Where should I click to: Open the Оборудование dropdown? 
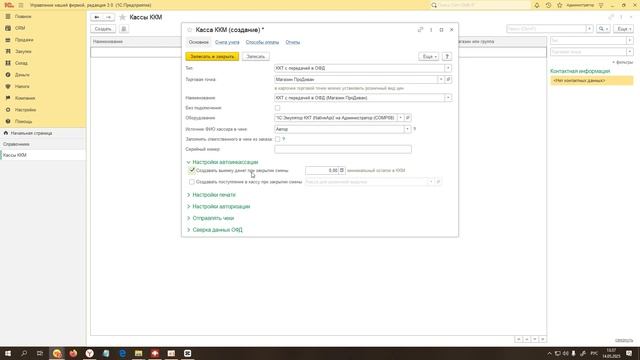(401, 118)
